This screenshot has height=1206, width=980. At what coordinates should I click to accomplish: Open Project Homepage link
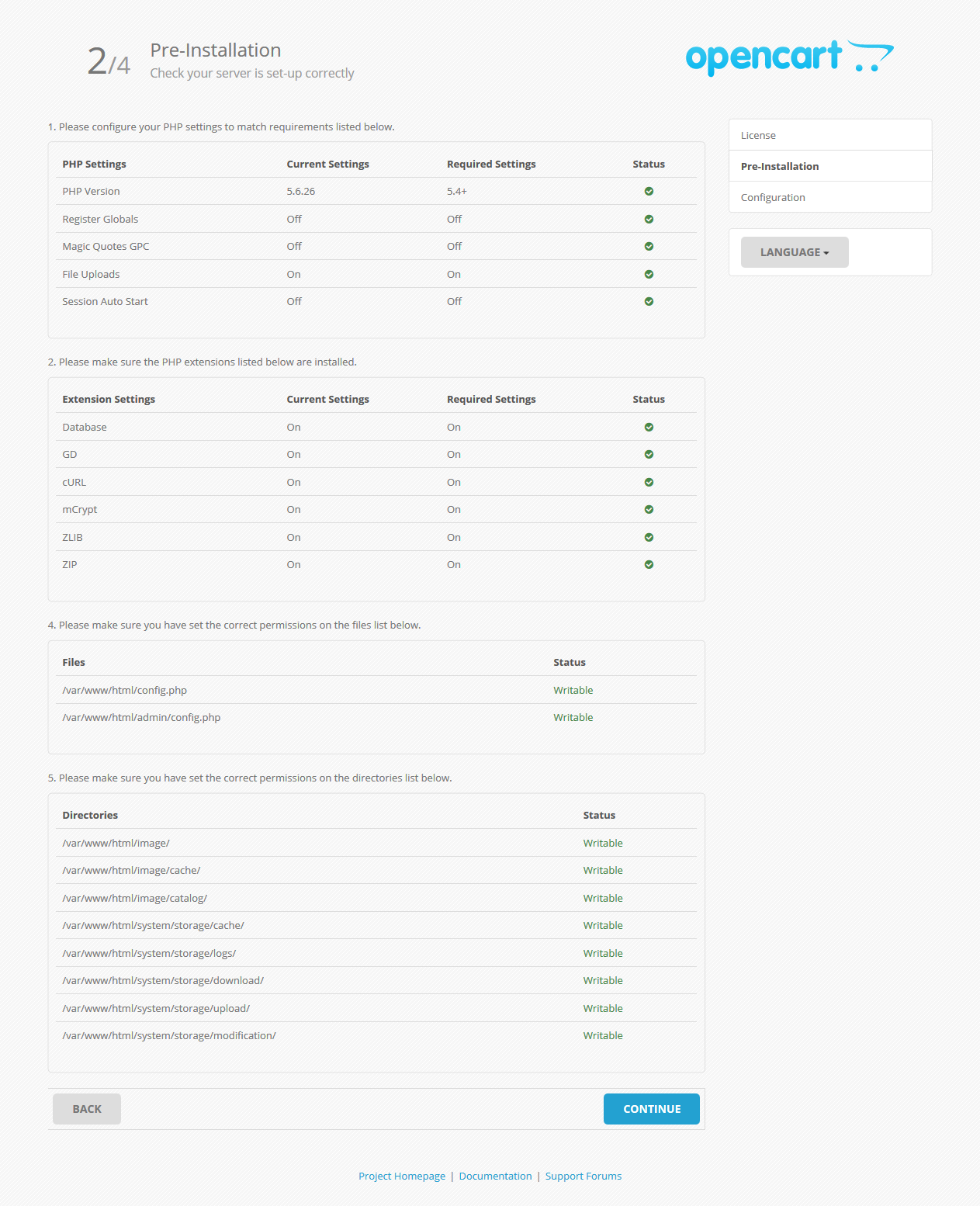click(402, 1177)
